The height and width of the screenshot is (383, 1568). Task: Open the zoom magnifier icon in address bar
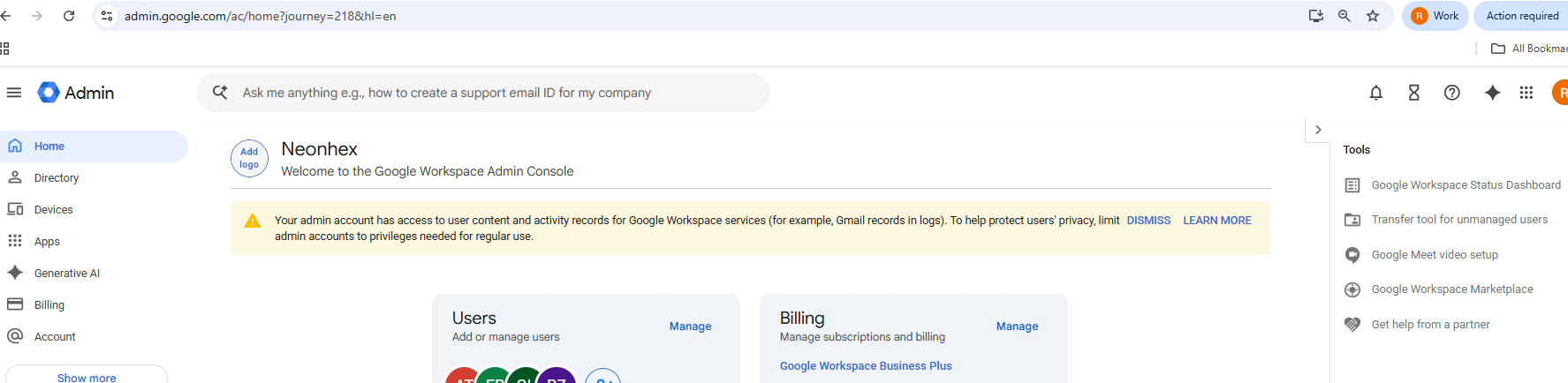(1345, 16)
